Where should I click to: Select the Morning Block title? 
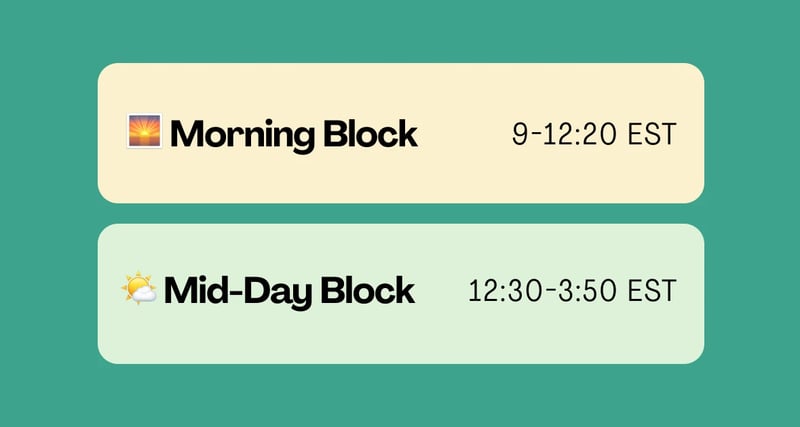[x=293, y=134]
